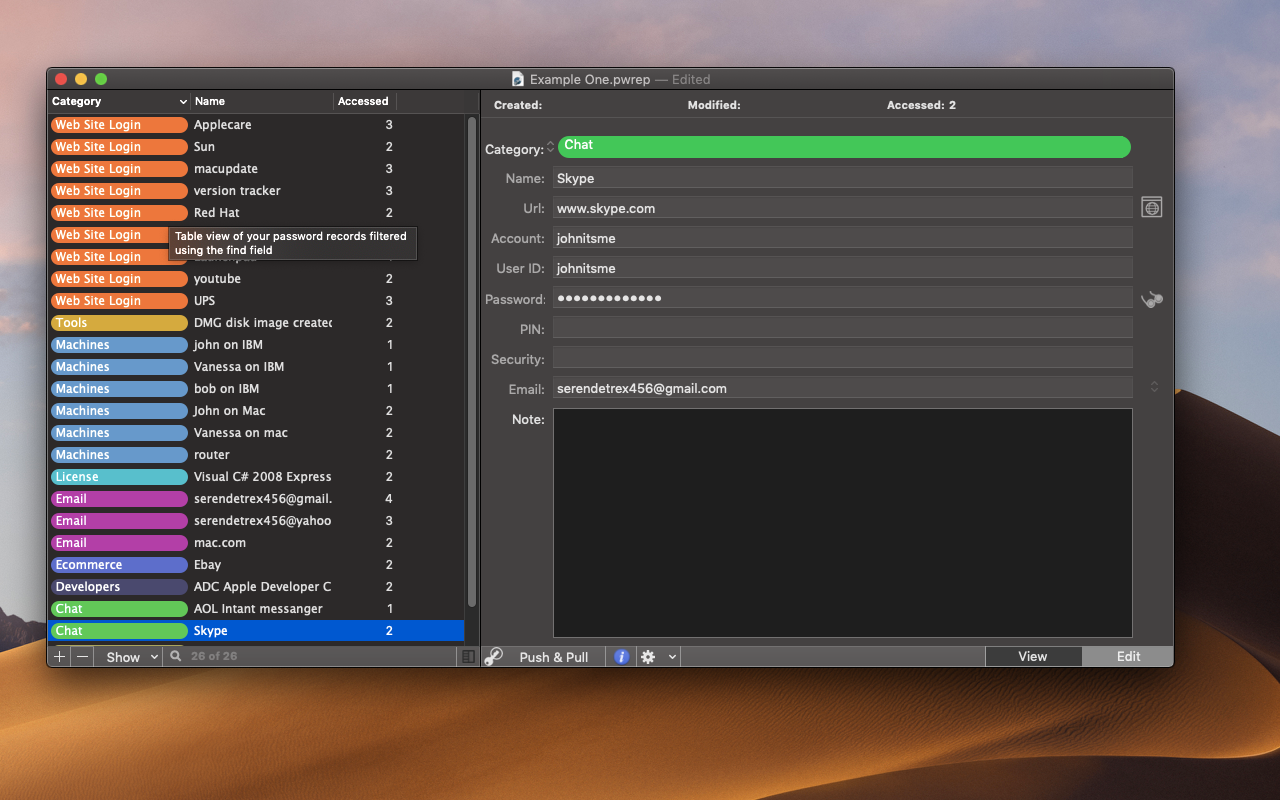1280x800 pixels.
Task: Switch to View mode
Action: [1032, 657]
